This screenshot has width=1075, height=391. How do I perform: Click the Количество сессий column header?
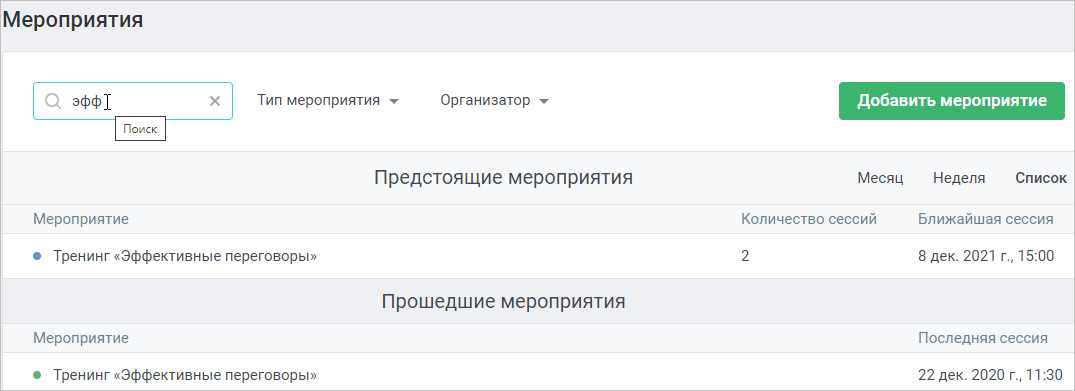point(809,220)
